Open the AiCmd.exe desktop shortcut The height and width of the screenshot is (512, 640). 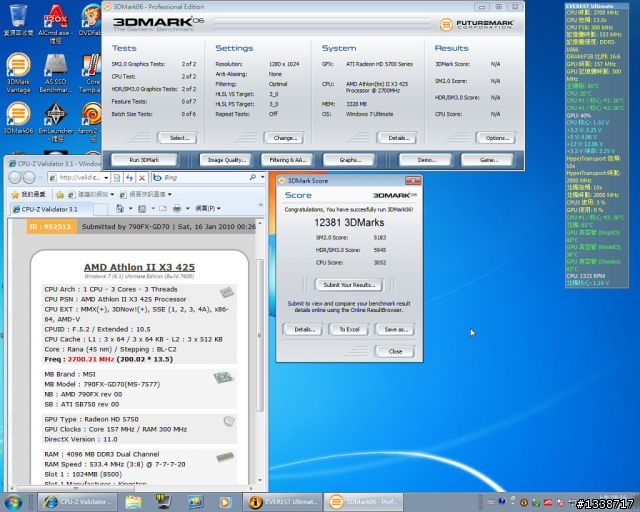[56, 24]
